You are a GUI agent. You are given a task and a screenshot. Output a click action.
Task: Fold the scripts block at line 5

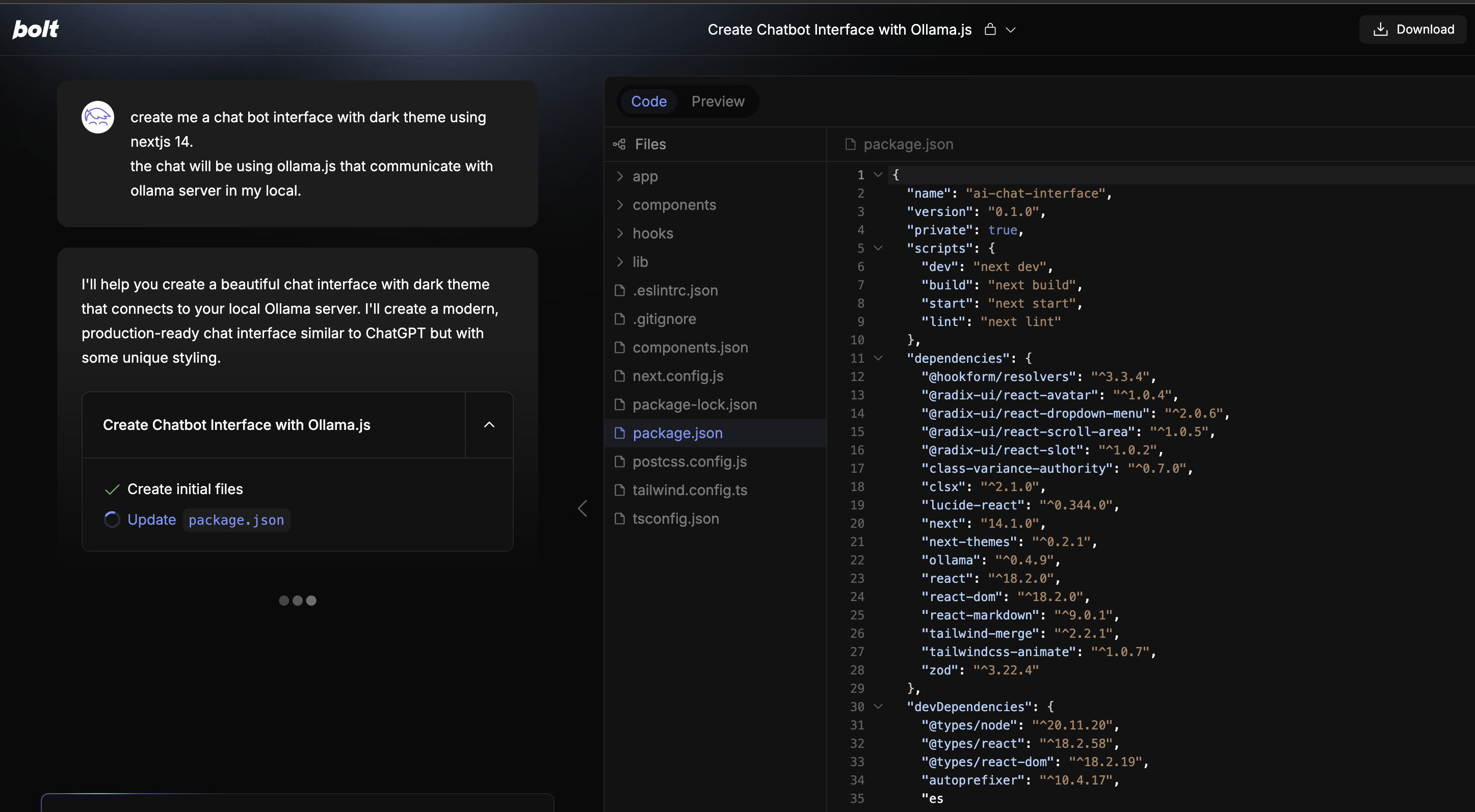[x=878, y=248]
